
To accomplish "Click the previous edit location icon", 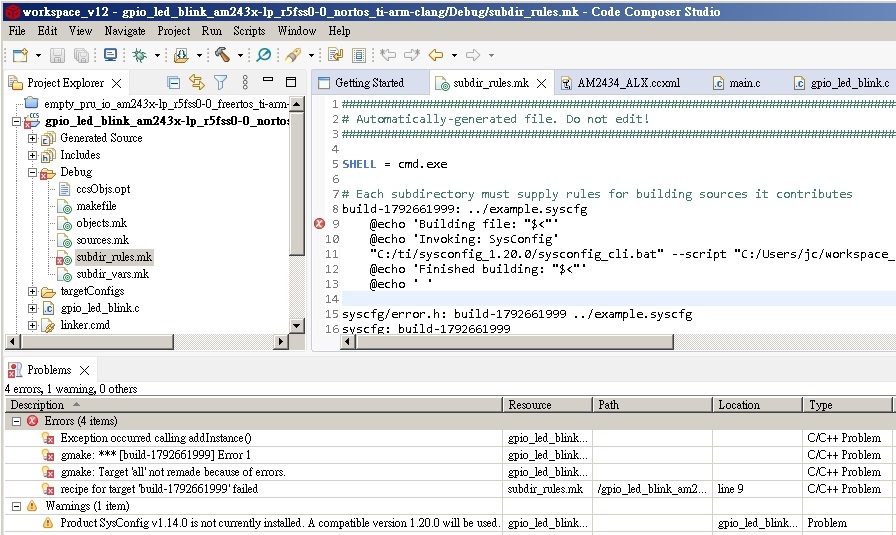I will tap(388, 55).
